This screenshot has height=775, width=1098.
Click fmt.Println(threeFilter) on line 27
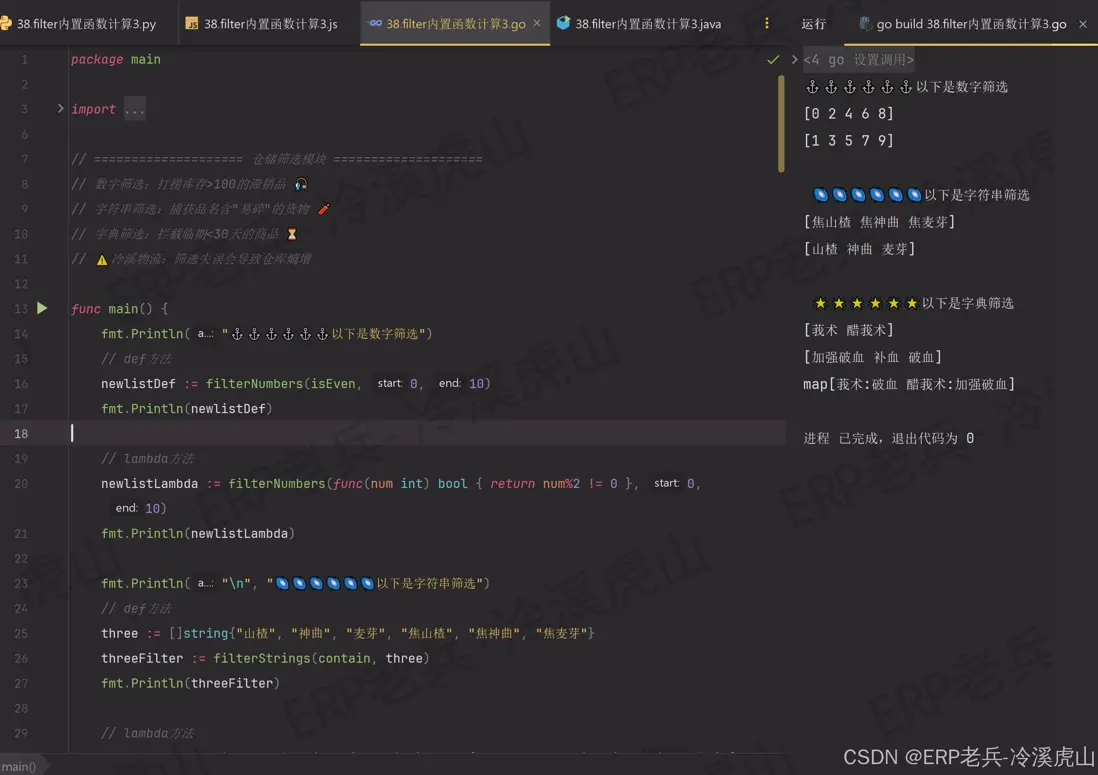point(190,683)
